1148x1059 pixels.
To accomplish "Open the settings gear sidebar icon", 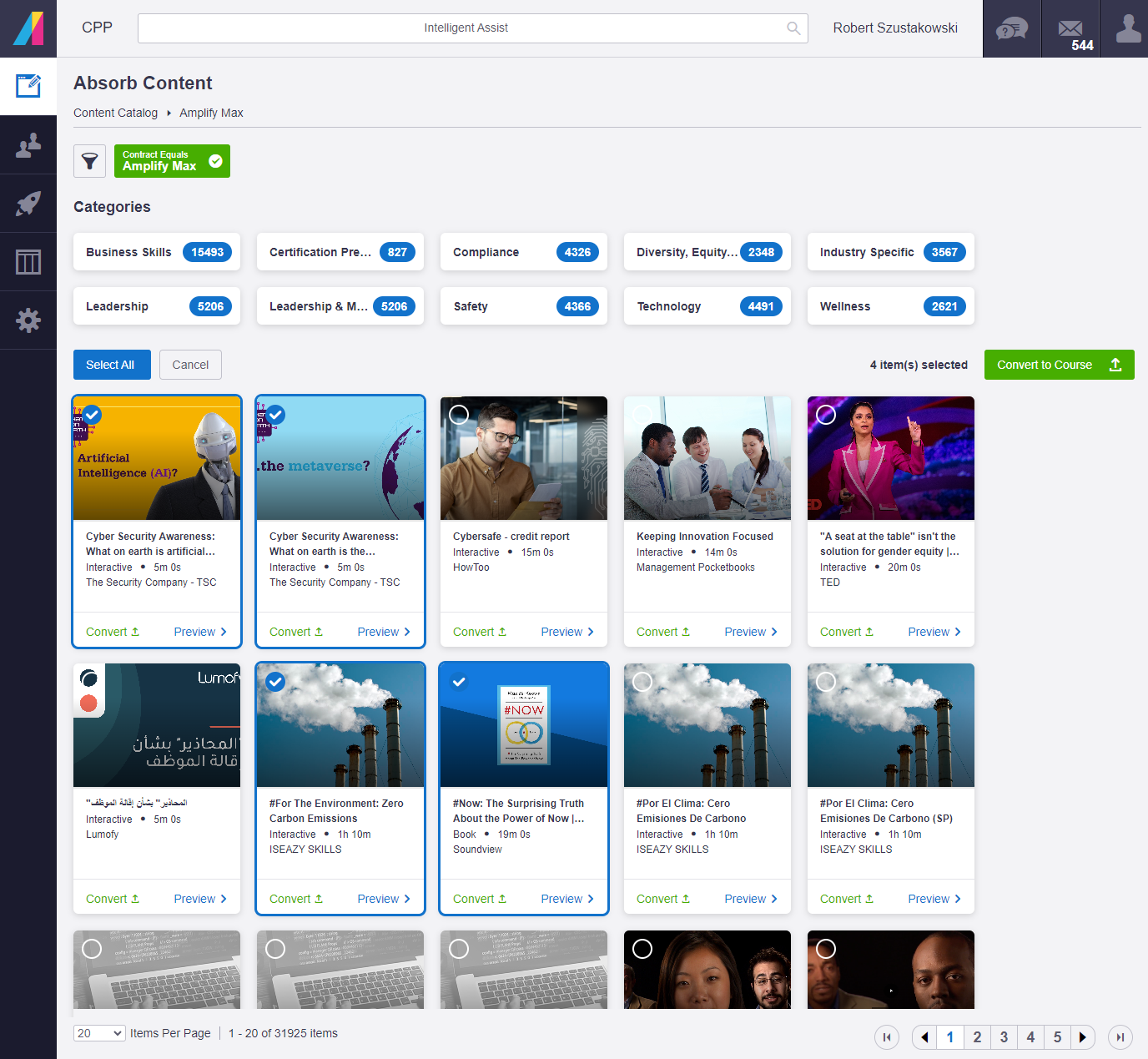I will (28, 320).
